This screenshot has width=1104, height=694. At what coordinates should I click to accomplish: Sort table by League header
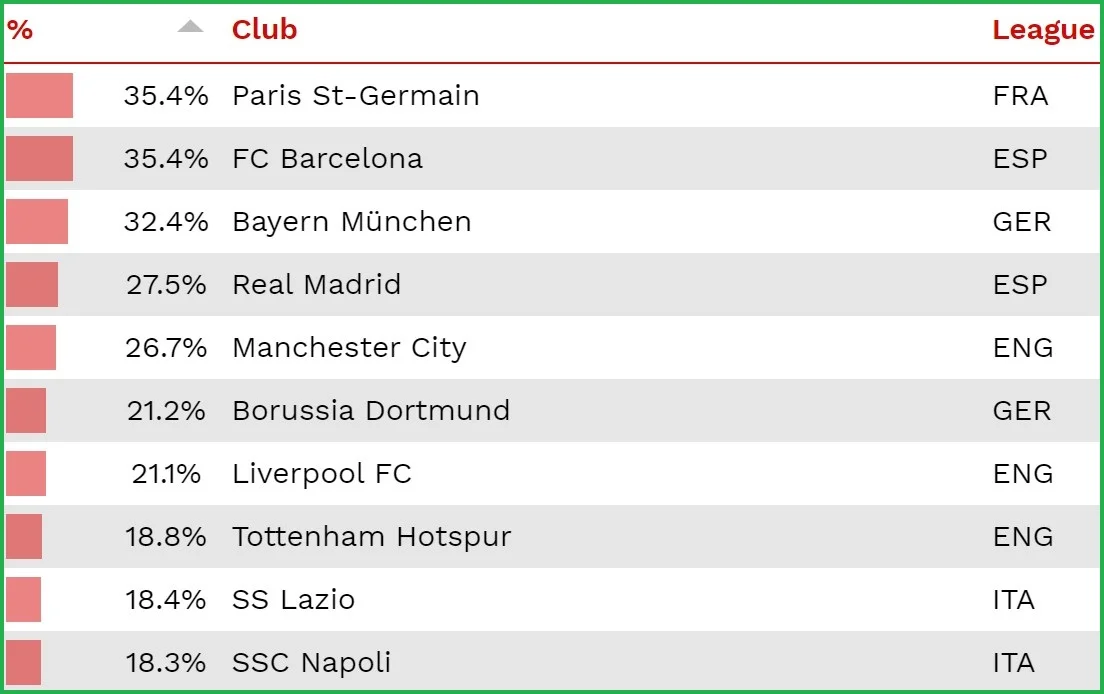1042,30
